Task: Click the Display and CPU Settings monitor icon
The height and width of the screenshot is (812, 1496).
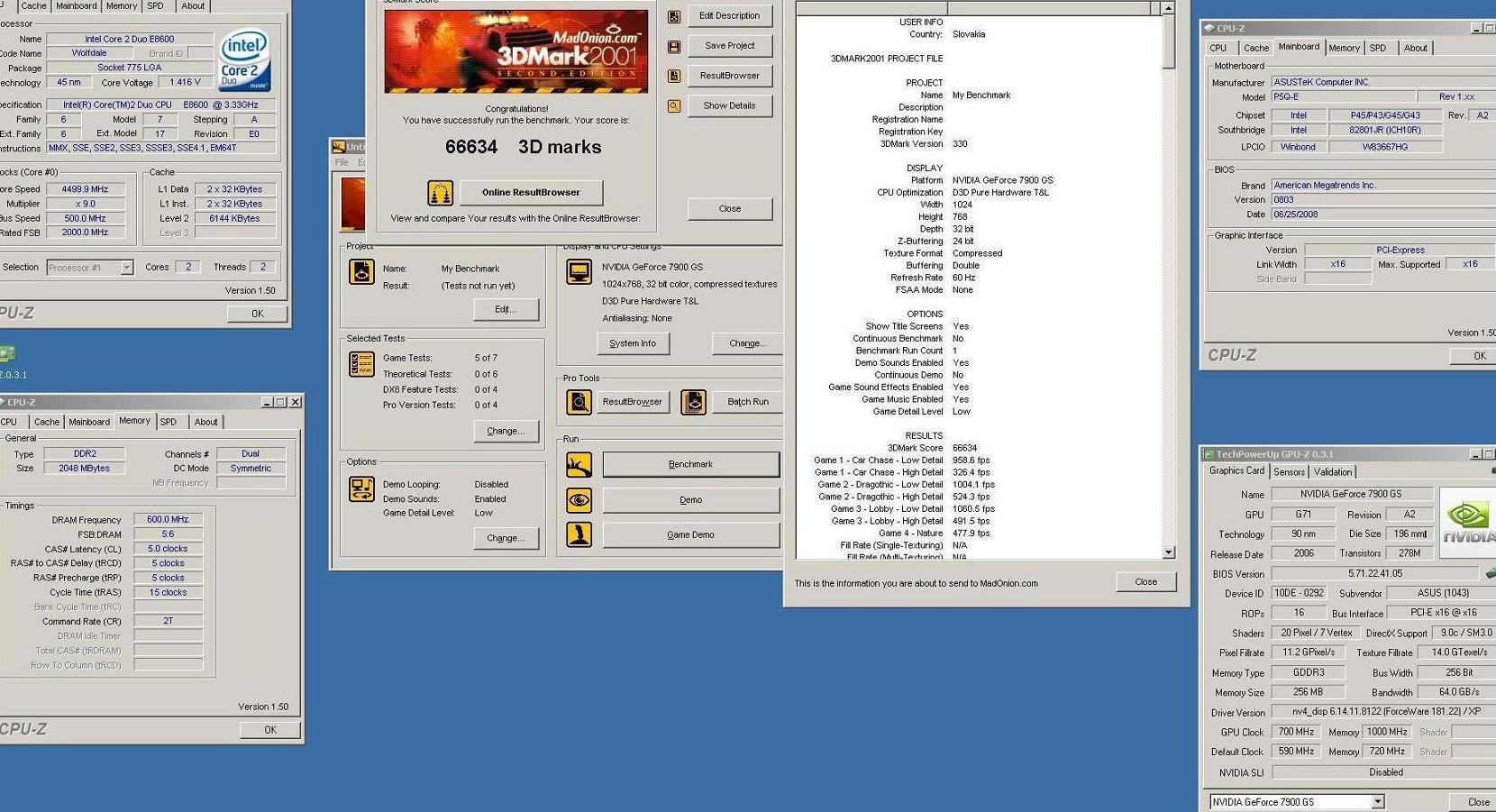Action: (579, 271)
